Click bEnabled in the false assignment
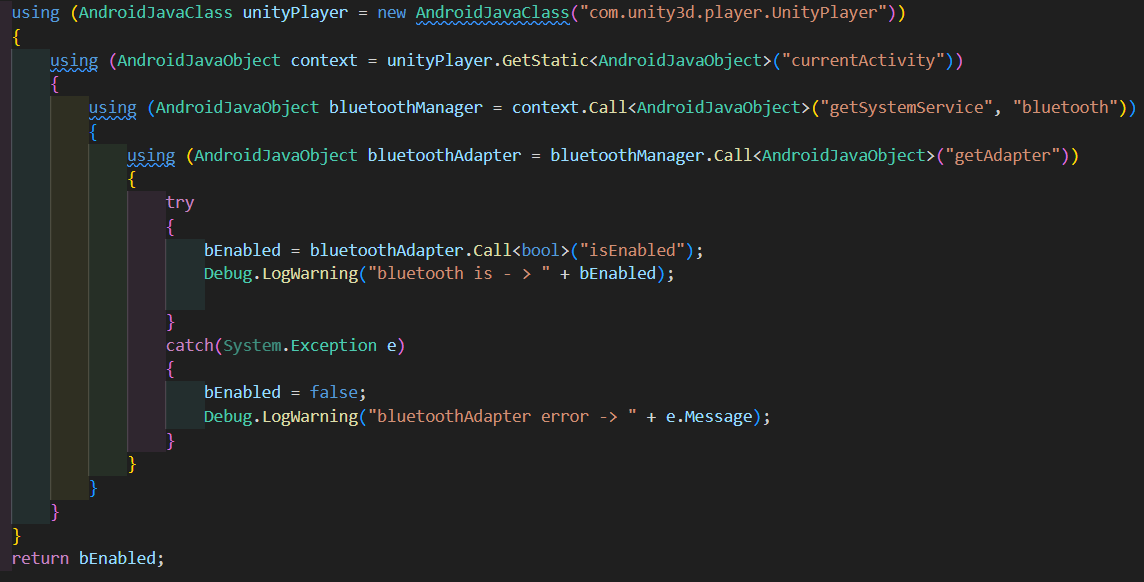The height and width of the screenshot is (582, 1144). click(242, 392)
